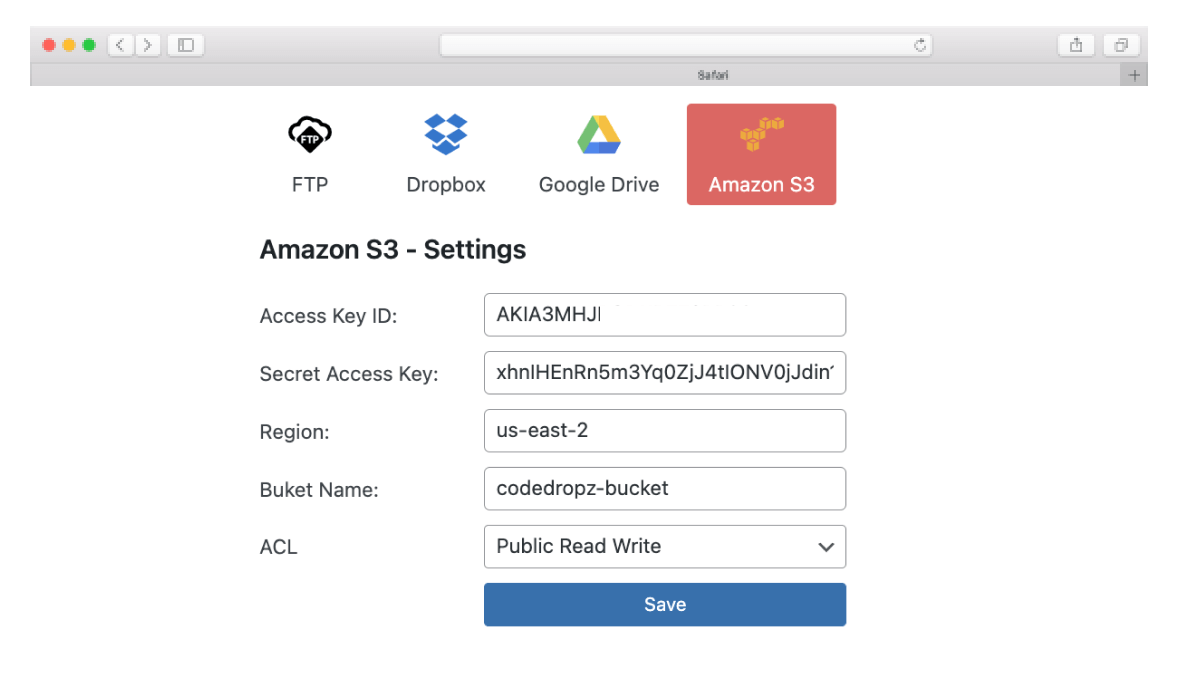Show all tabs overview button
The width and height of the screenshot is (1180, 680).
1121,45
